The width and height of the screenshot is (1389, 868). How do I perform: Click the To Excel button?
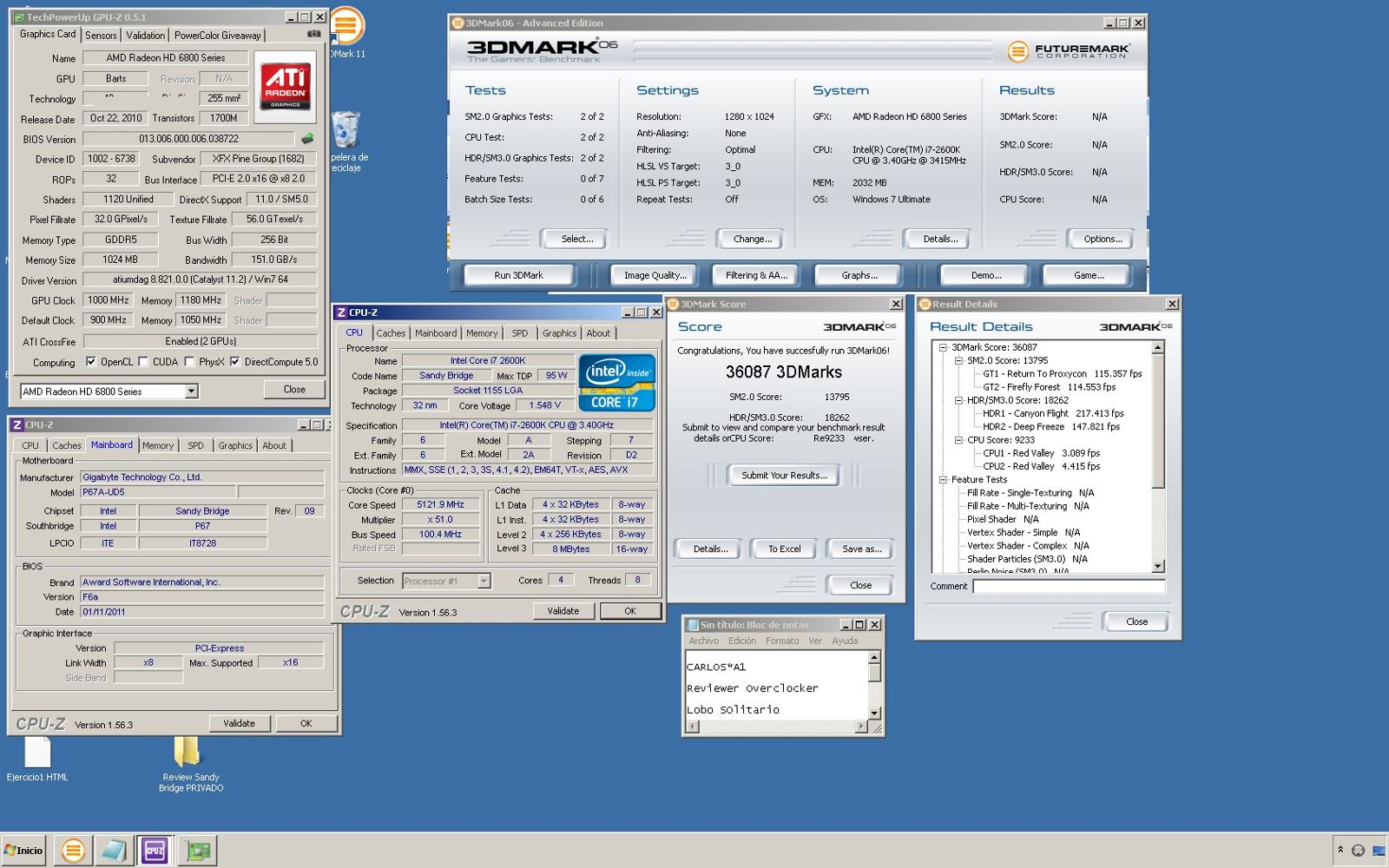click(x=784, y=549)
